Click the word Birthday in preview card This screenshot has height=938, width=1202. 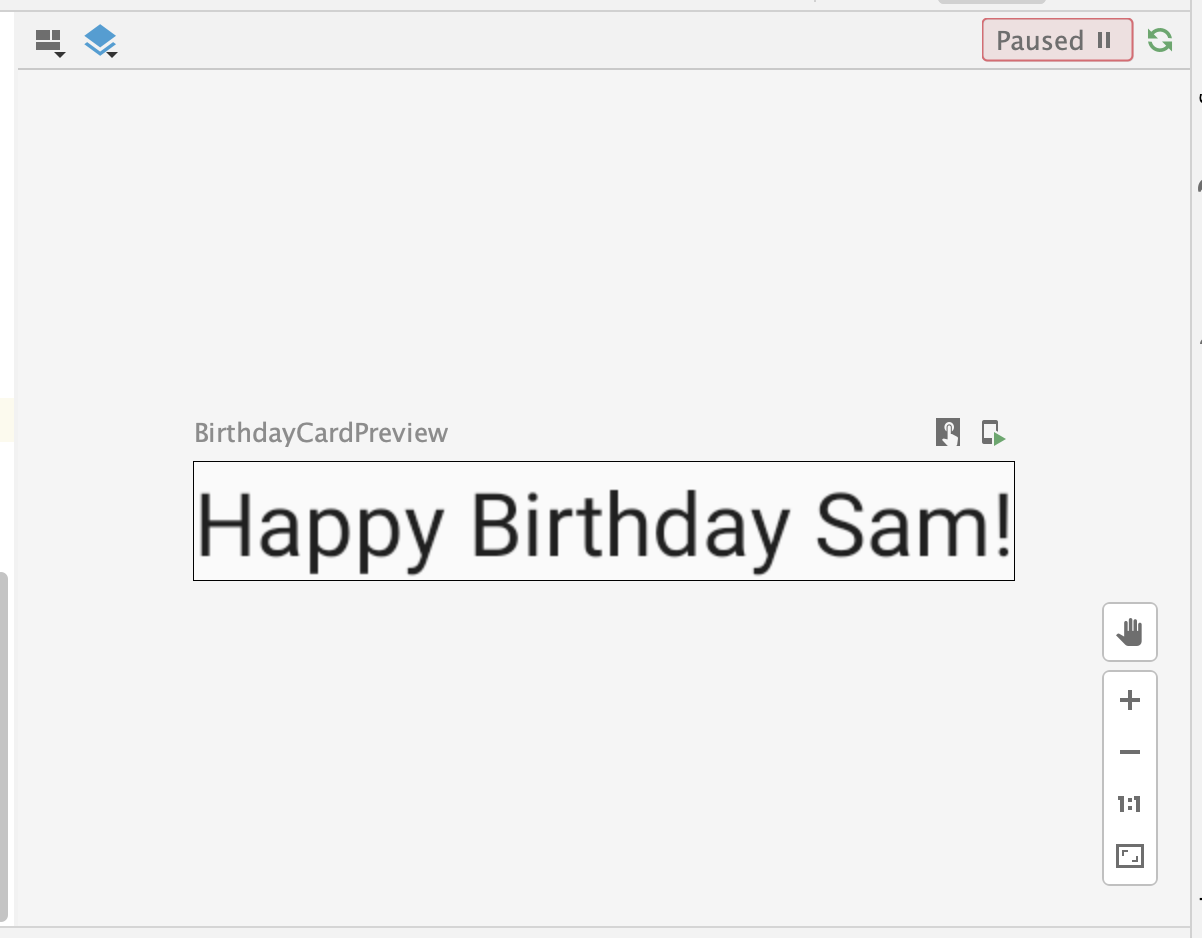coord(630,525)
